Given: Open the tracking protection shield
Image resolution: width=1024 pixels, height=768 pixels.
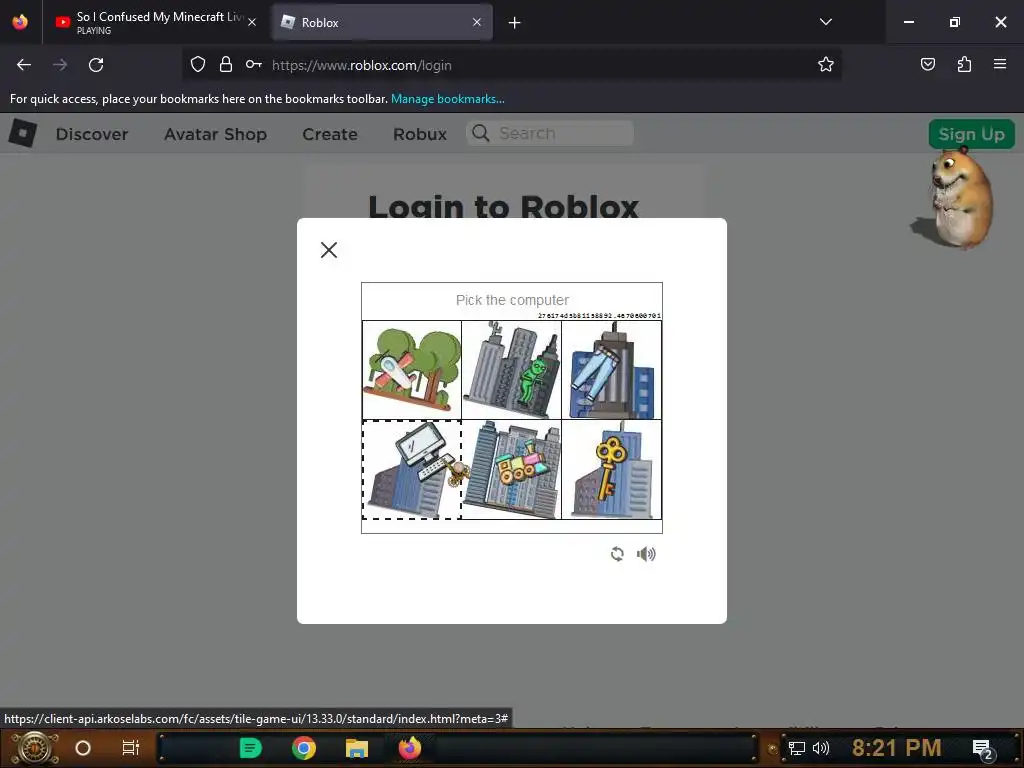Looking at the screenshot, I should [198, 64].
